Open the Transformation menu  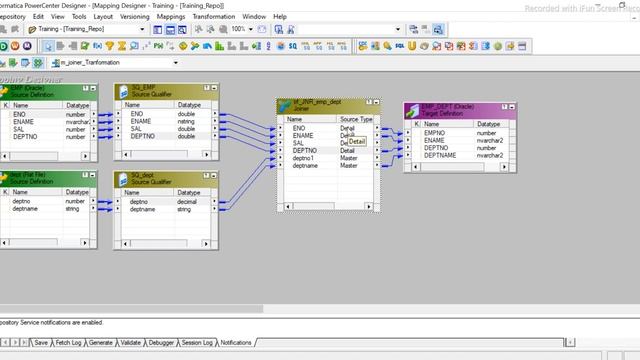pos(214,17)
